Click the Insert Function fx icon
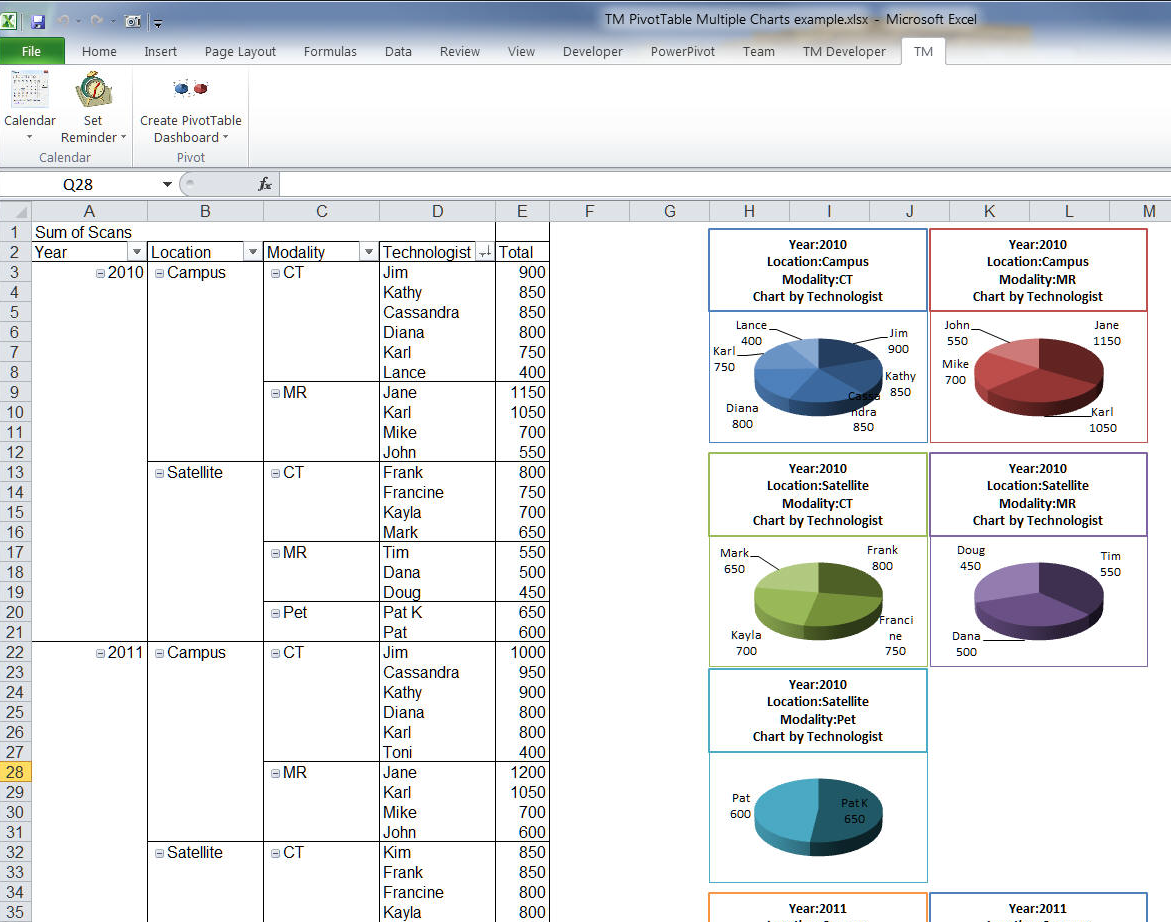 pos(265,184)
